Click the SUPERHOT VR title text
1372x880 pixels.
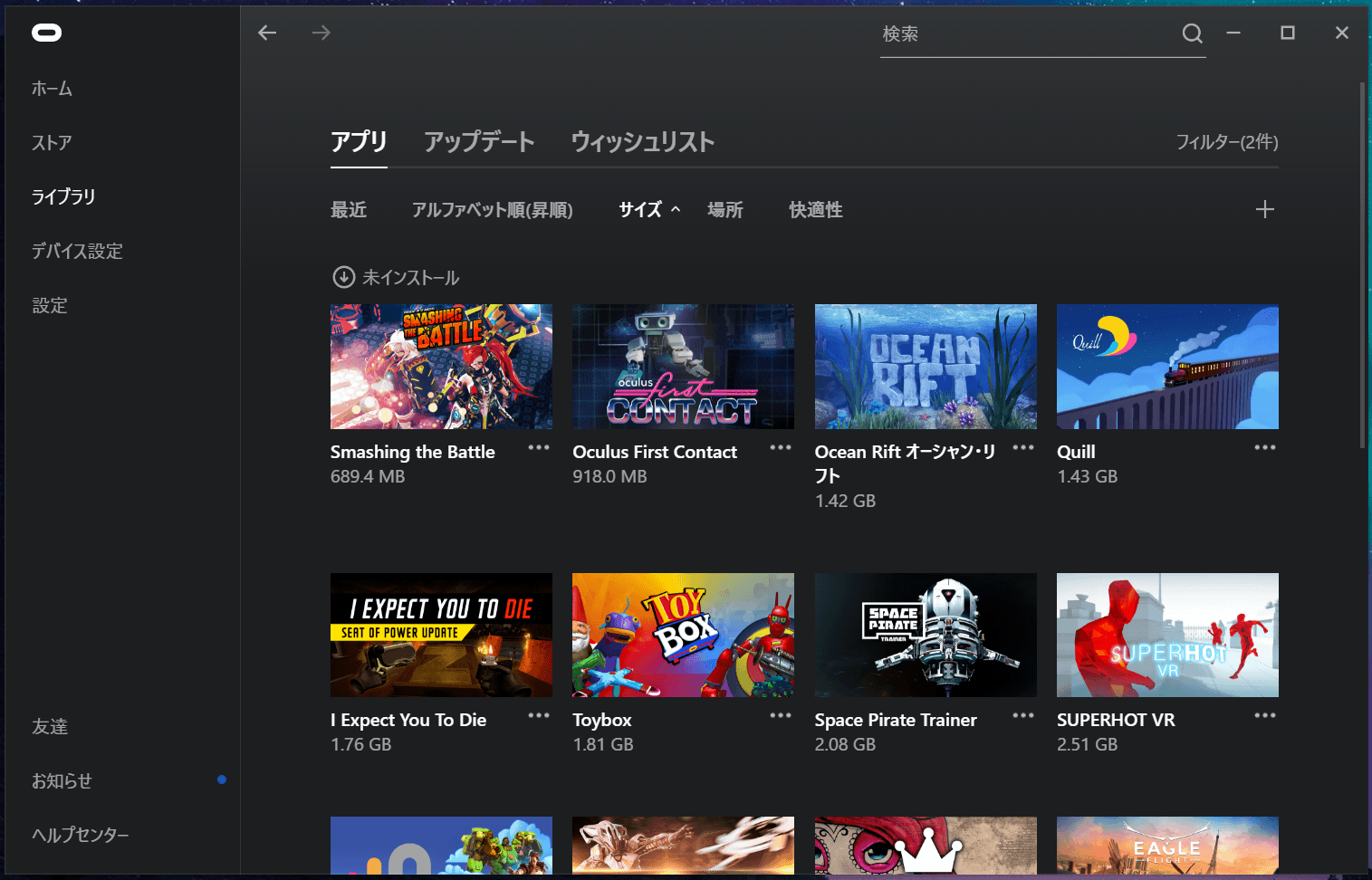[x=1116, y=720]
